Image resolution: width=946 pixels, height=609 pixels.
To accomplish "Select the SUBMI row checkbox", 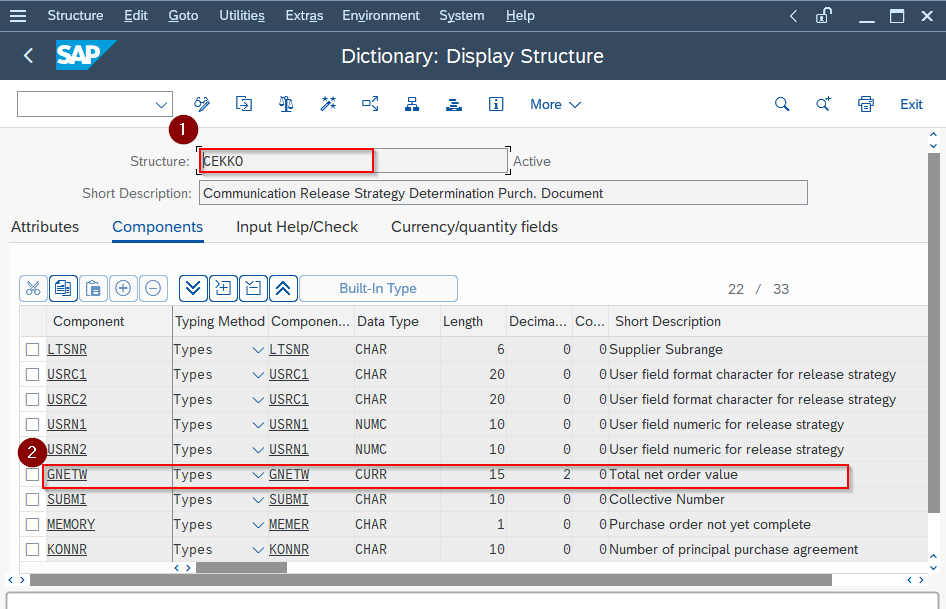I will [x=33, y=500].
